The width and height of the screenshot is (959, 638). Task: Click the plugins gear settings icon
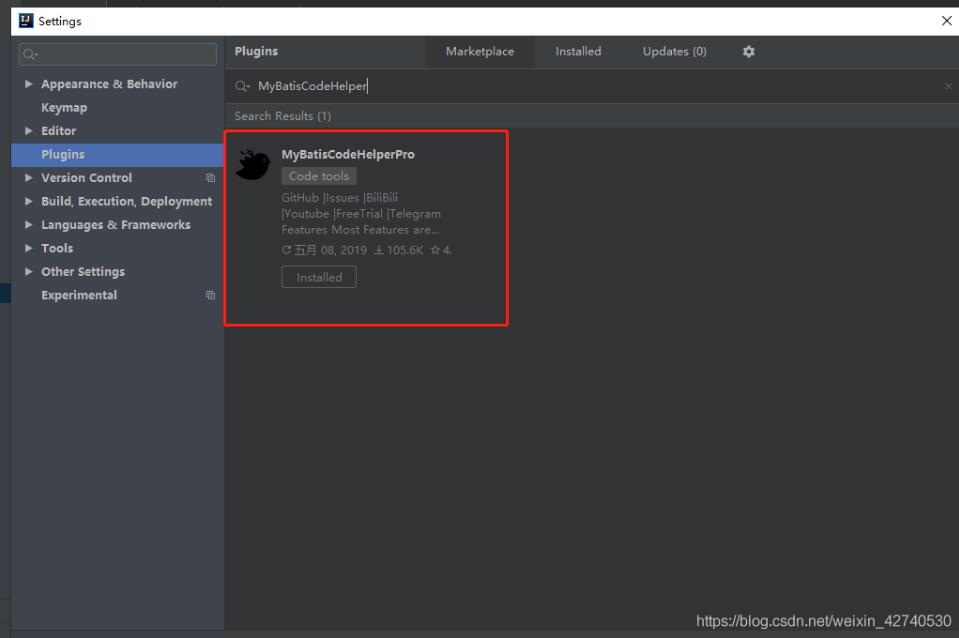click(x=749, y=52)
